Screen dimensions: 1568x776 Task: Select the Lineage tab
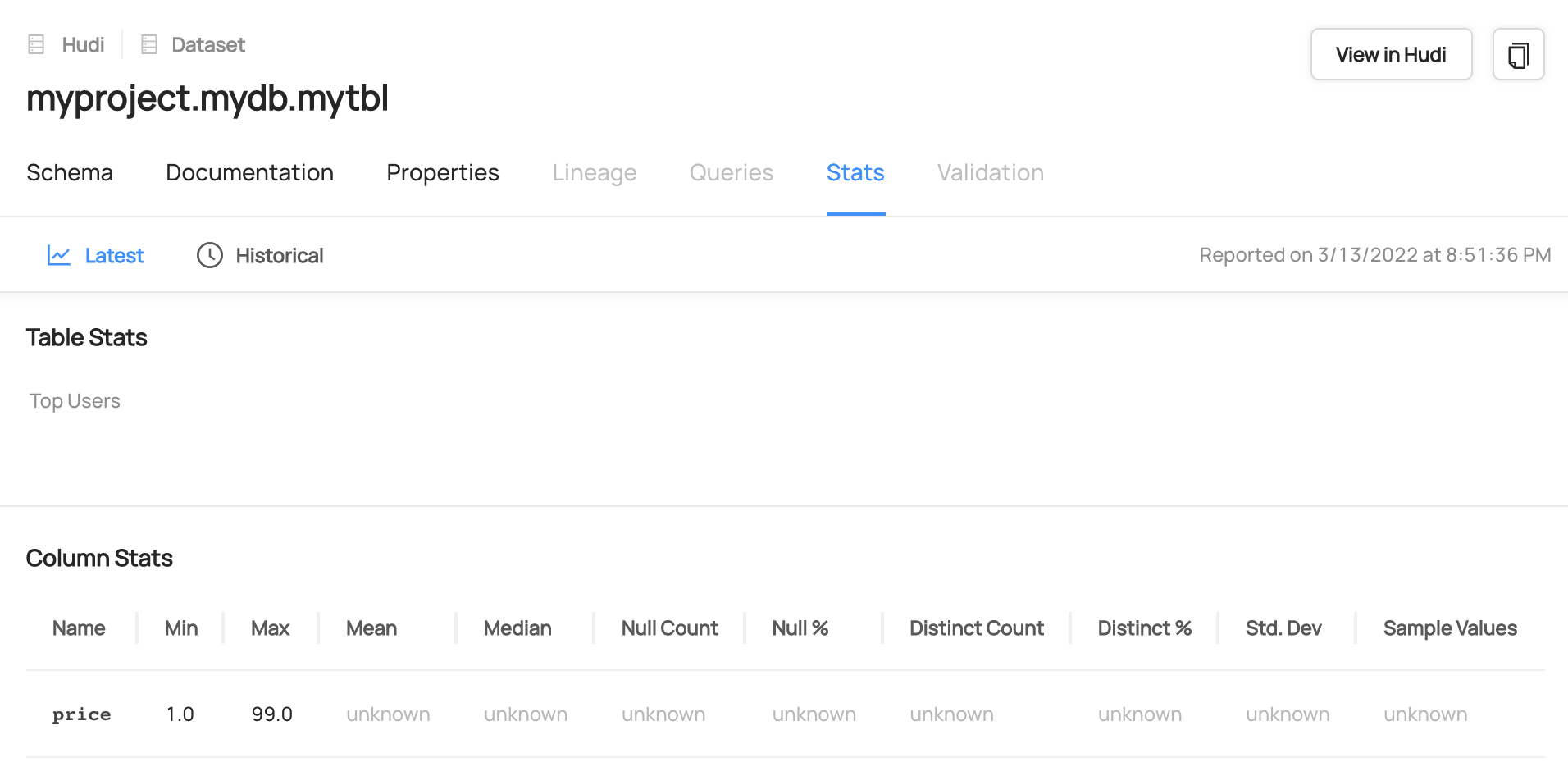click(x=594, y=173)
